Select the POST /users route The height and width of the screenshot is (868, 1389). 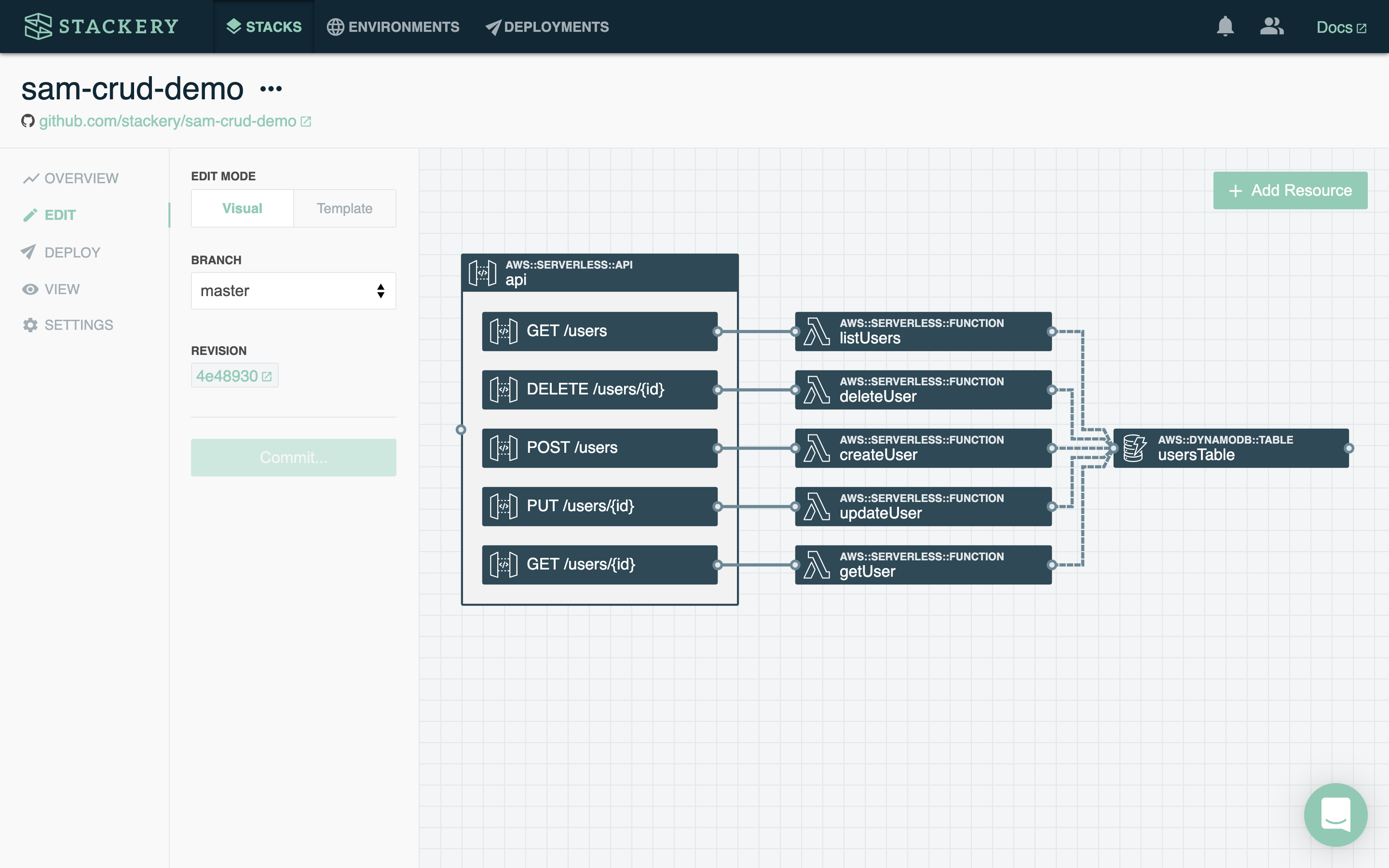600,448
